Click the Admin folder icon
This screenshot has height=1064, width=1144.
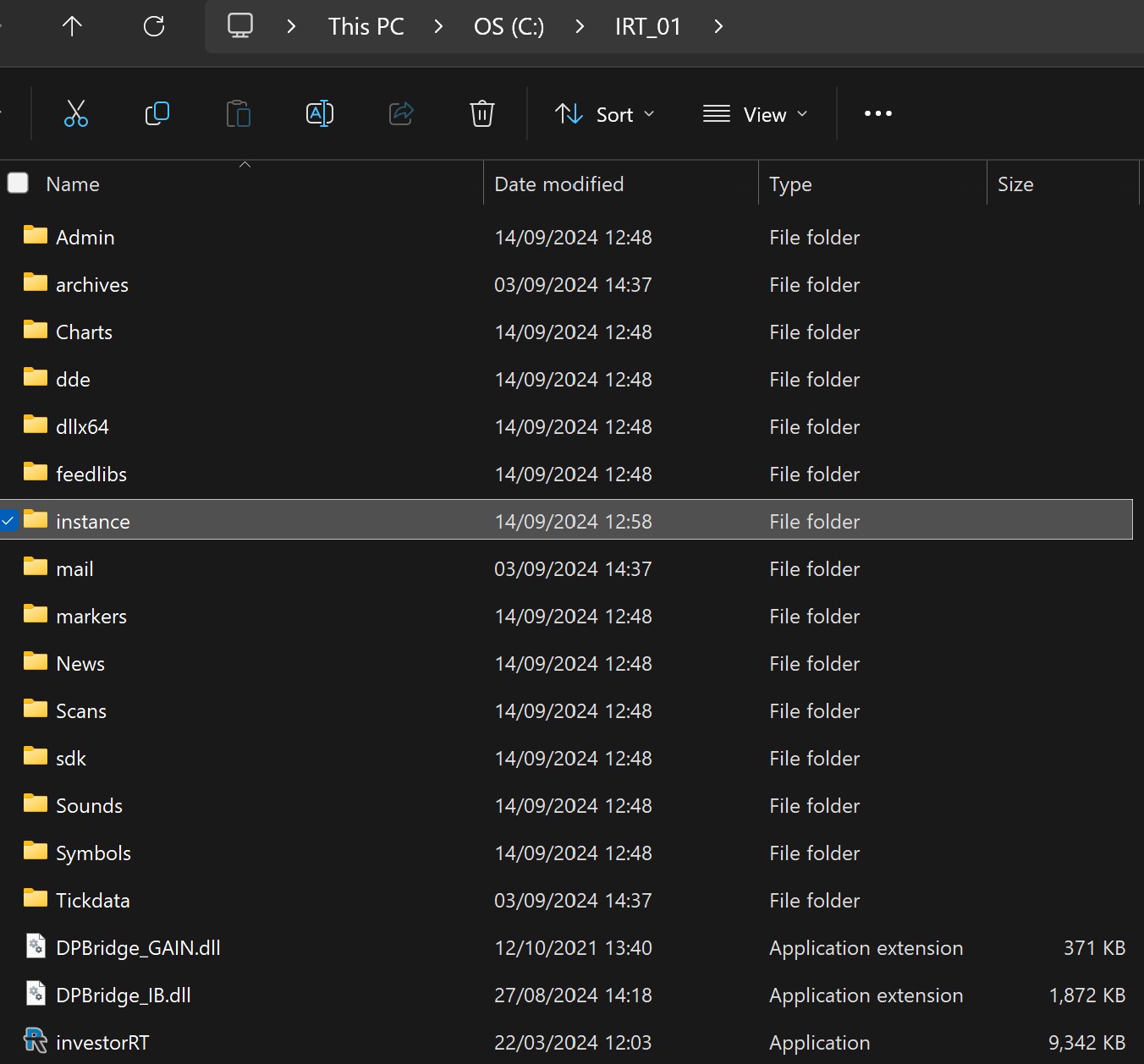36,235
